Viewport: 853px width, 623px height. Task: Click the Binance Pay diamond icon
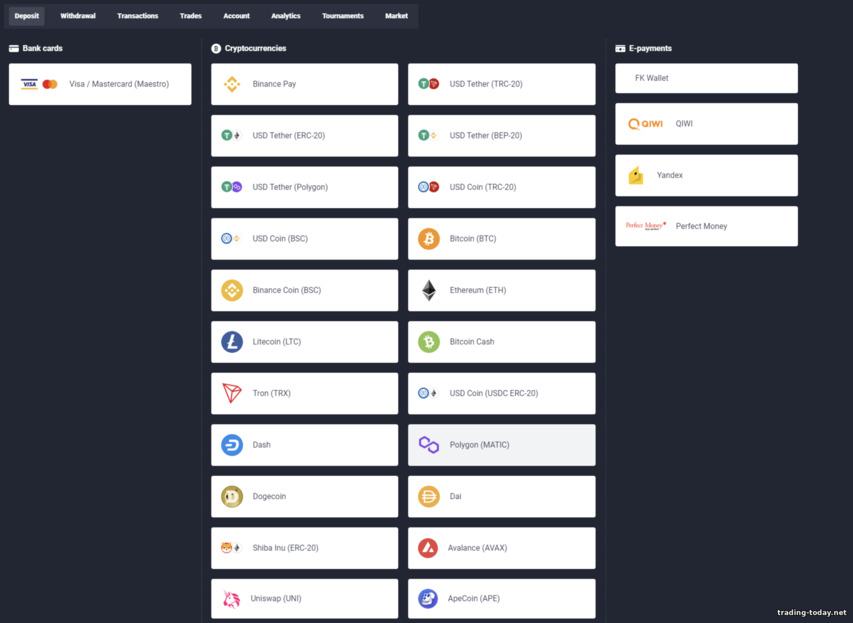point(231,84)
